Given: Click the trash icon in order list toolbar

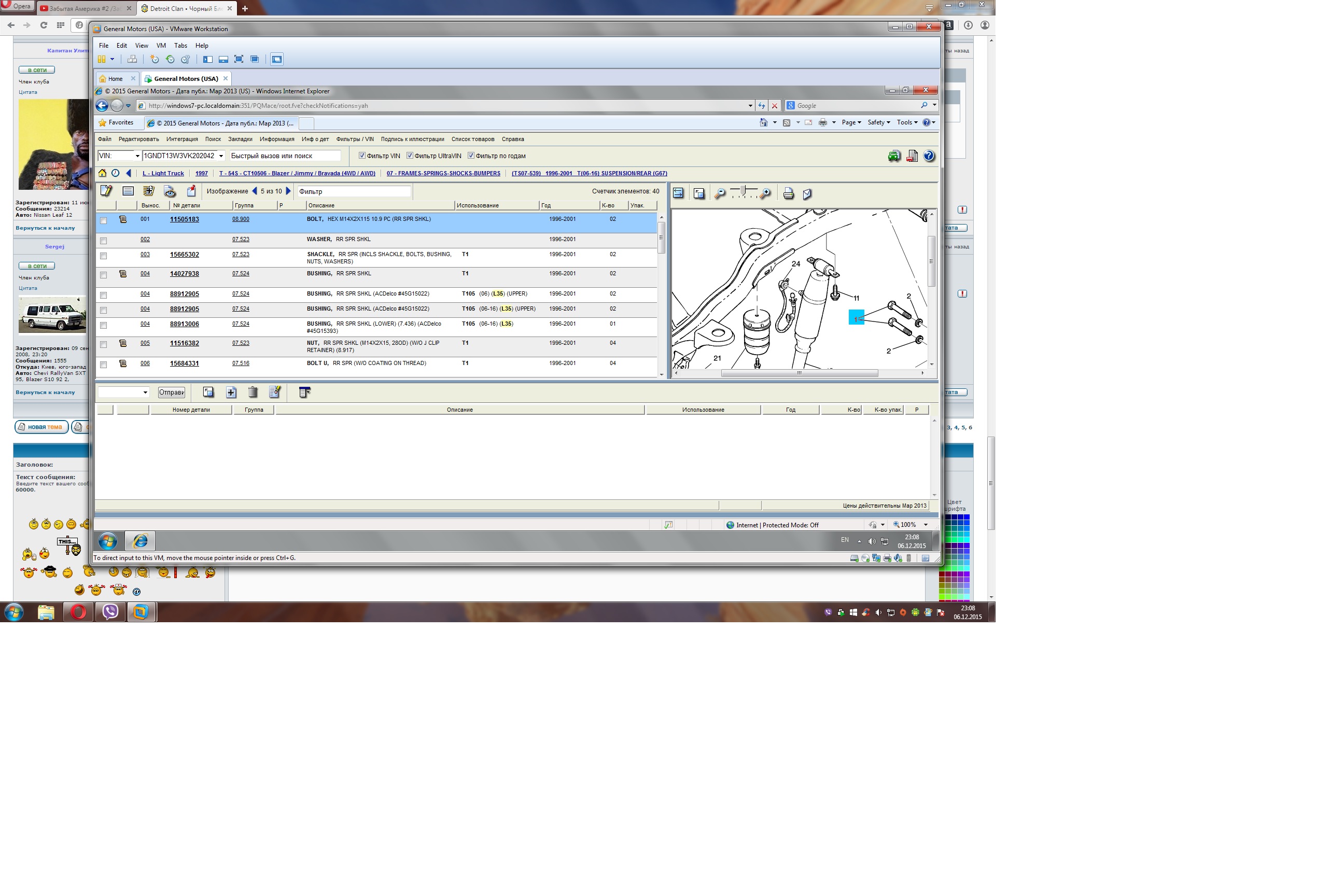Looking at the screenshot, I should click(x=253, y=392).
